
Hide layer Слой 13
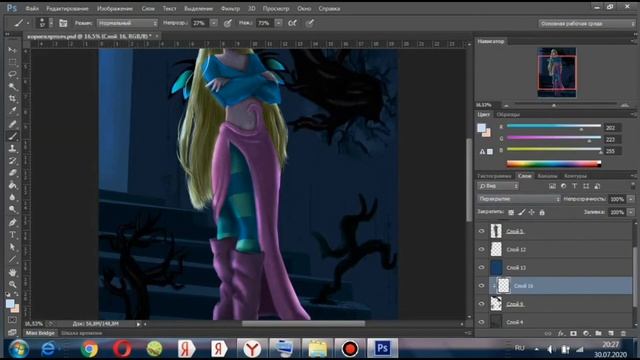481,268
